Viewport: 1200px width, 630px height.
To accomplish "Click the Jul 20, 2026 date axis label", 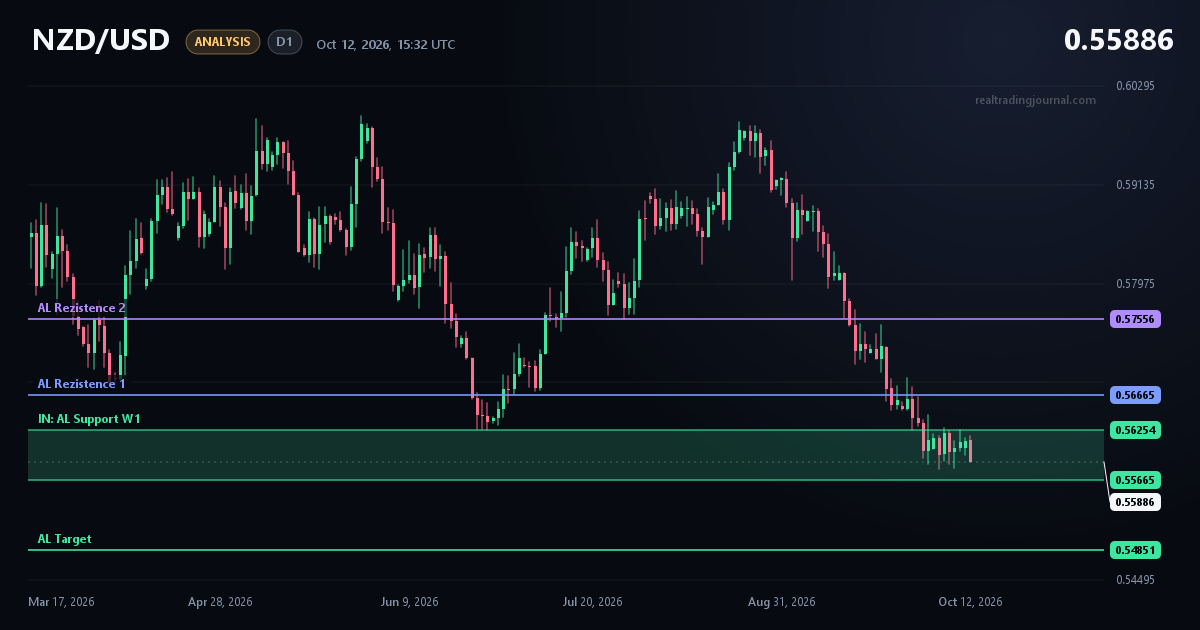I will (593, 602).
